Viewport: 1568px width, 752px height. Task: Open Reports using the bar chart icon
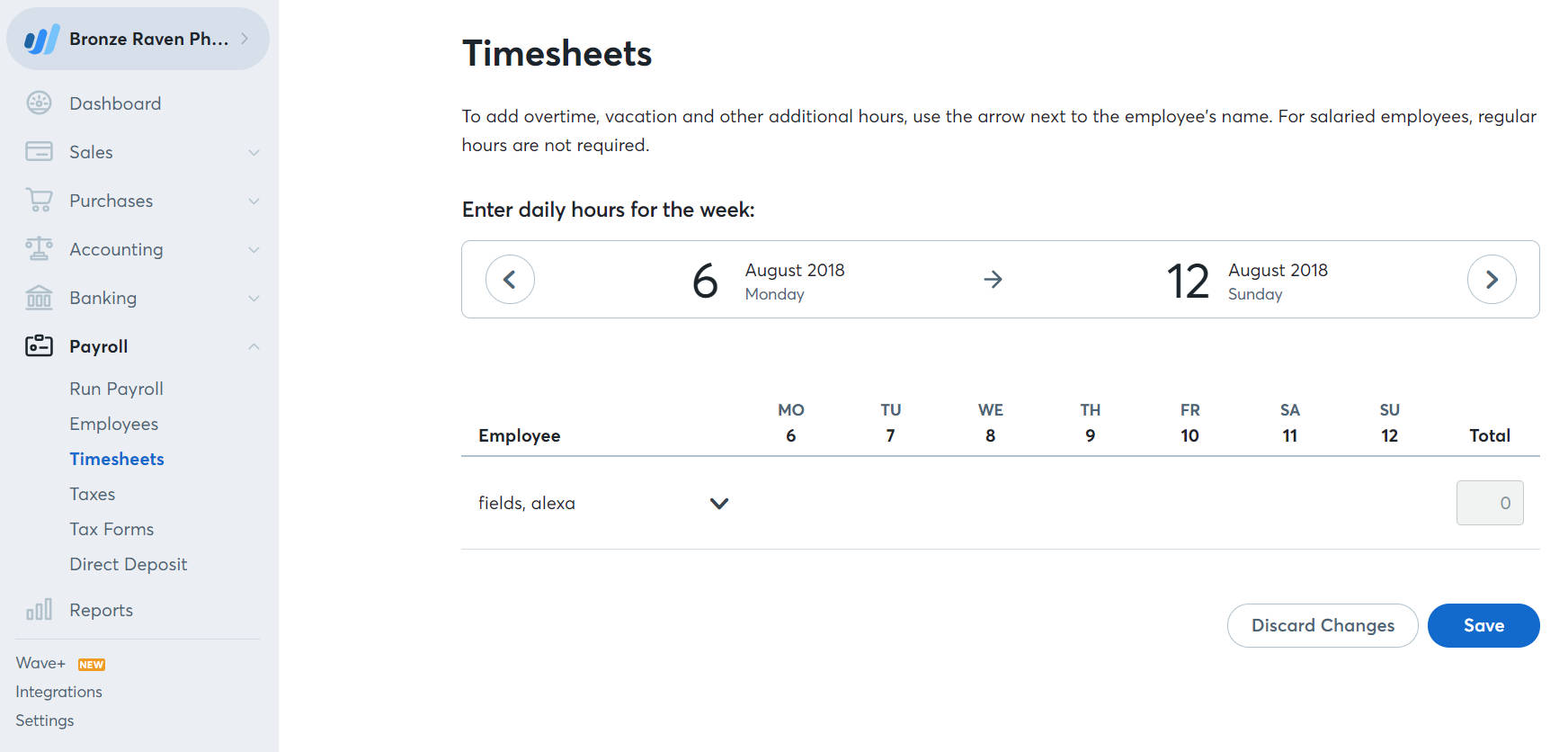click(39, 609)
